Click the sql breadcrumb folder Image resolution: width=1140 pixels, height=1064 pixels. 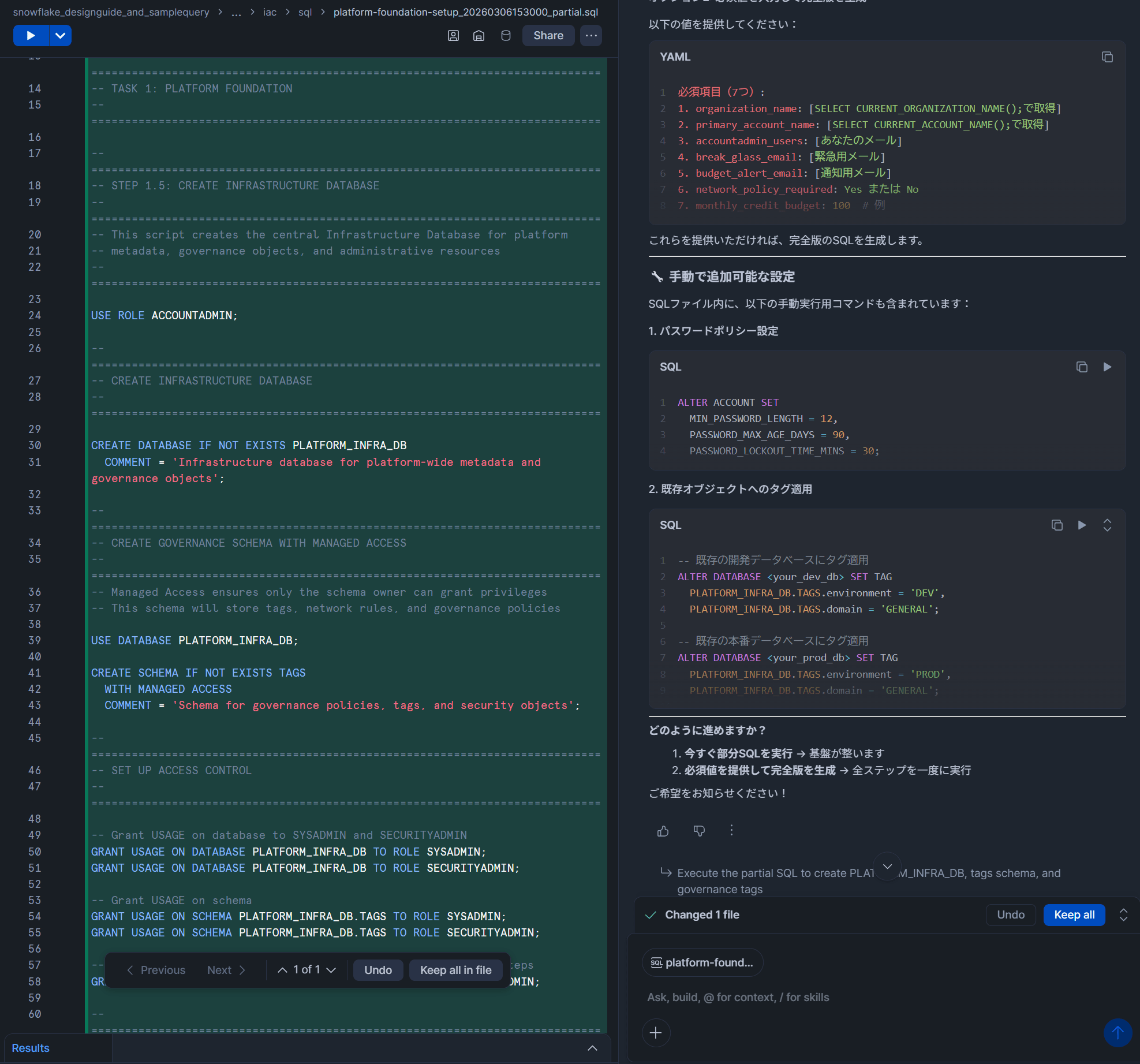coord(305,12)
